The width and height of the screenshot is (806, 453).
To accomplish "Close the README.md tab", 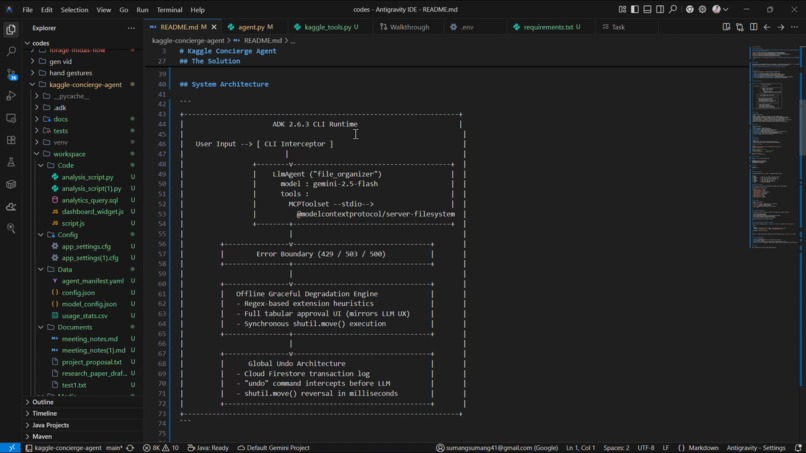I will [x=214, y=27].
